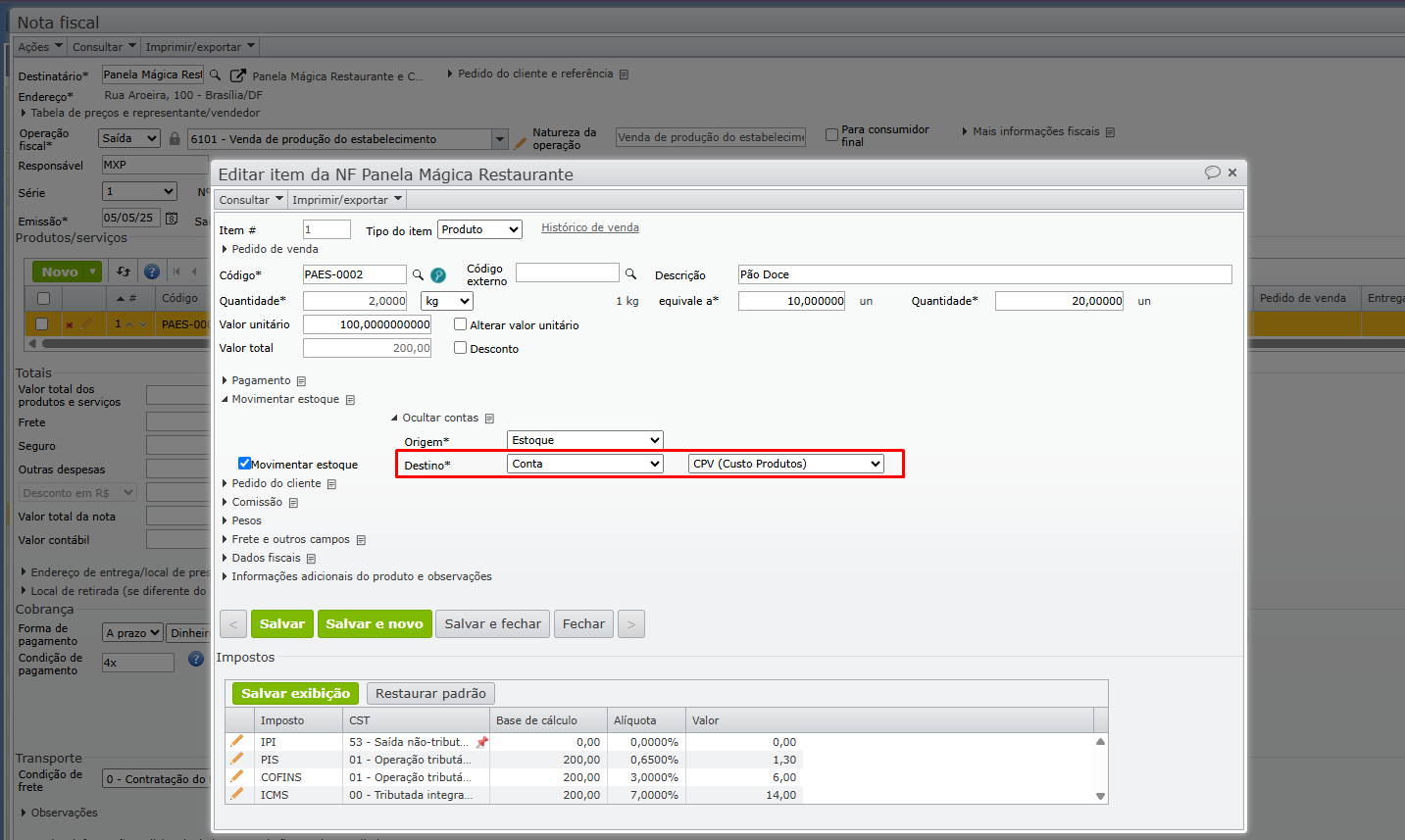Click the Salvar e novo button
The width and height of the screenshot is (1405, 840).
375,624
